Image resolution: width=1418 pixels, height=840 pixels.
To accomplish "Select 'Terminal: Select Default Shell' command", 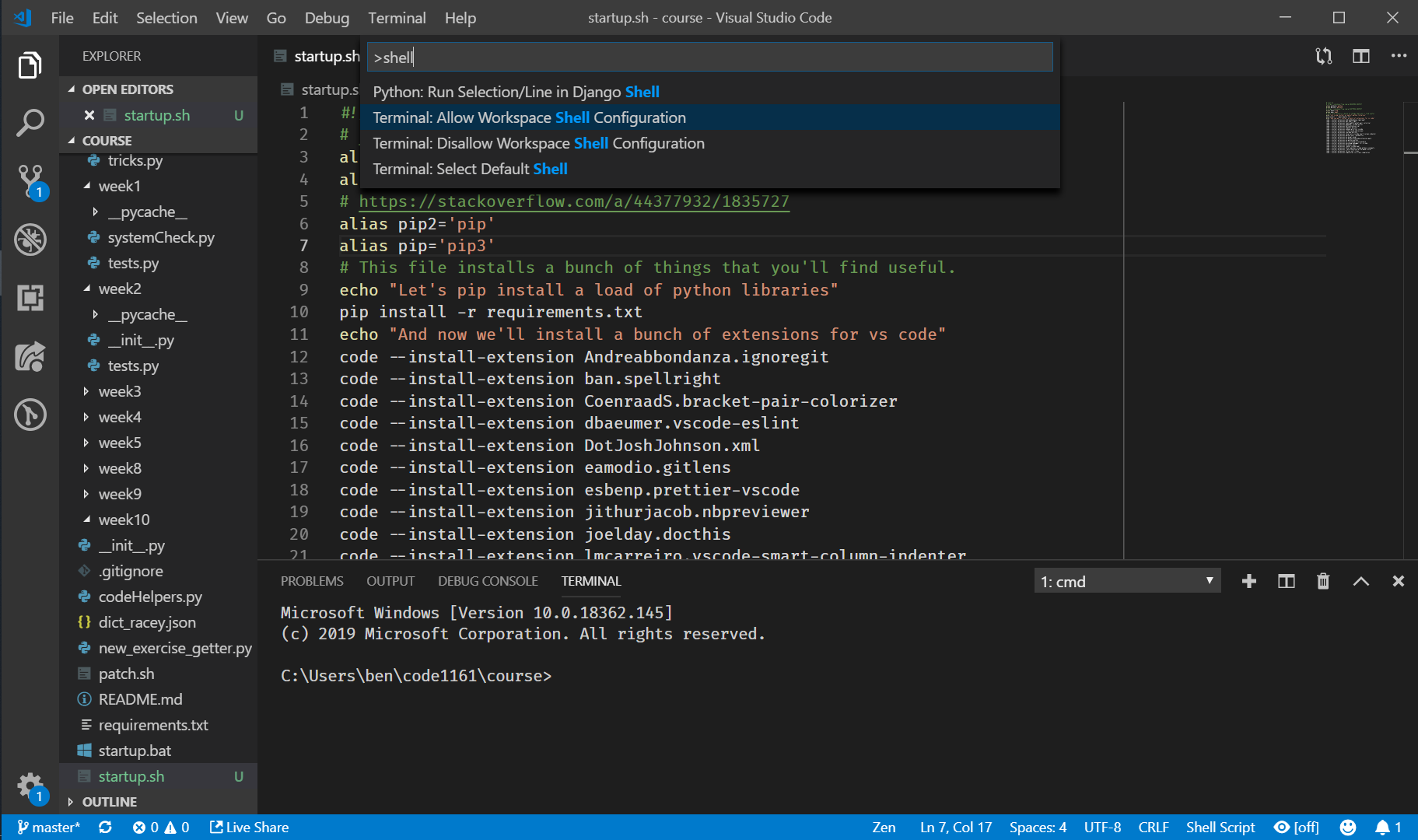I will [709, 169].
